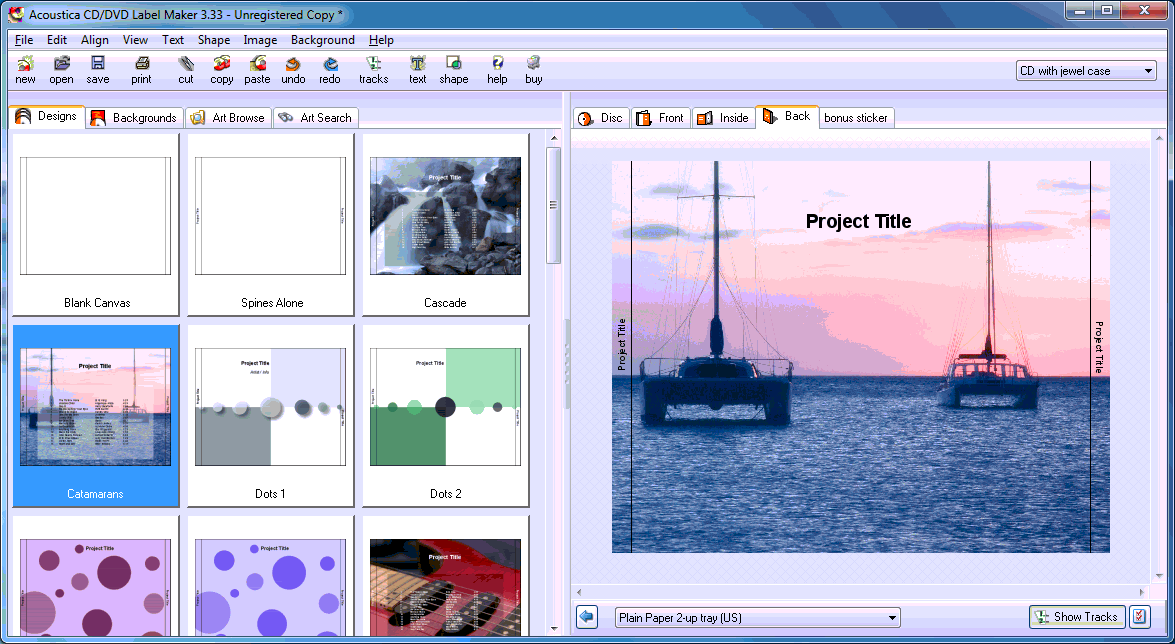Select the Cascade design thumbnail
Viewport: 1175px width, 644px height.
click(x=445, y=225)
